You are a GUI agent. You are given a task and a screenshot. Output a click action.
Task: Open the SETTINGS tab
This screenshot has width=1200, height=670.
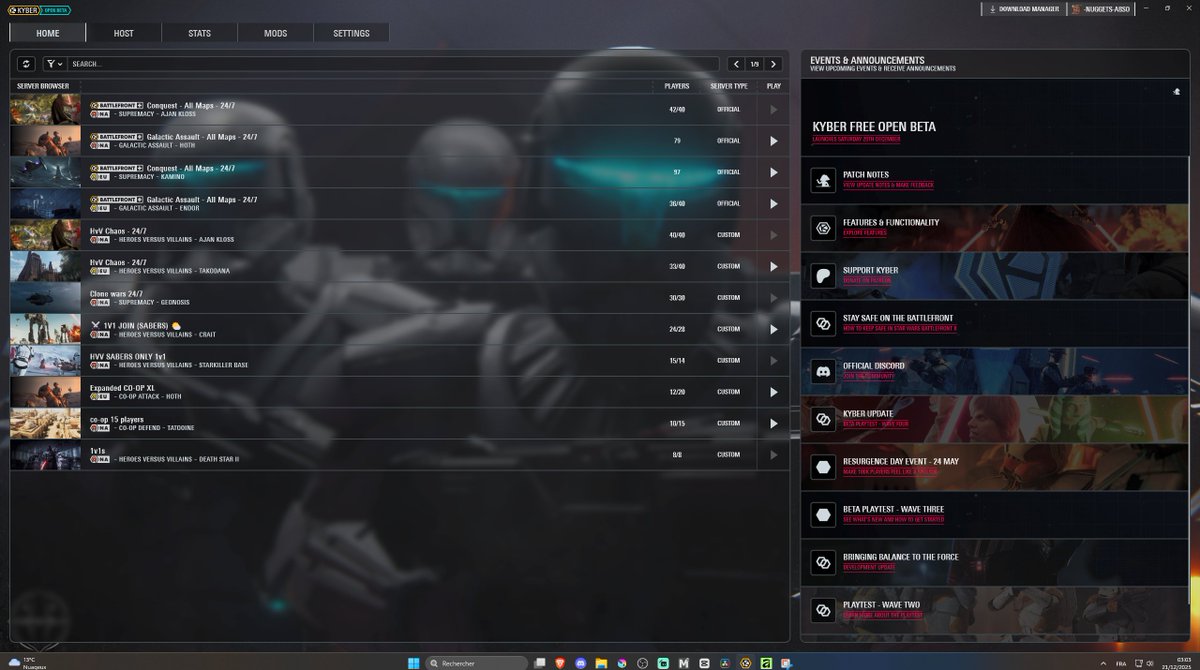pyautogui.click(x=352, y=33)
